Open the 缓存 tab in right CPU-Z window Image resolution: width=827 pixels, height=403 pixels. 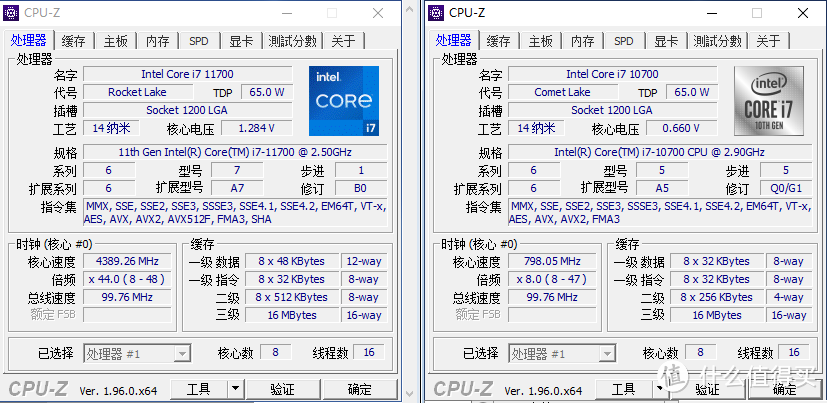[498, 41]
